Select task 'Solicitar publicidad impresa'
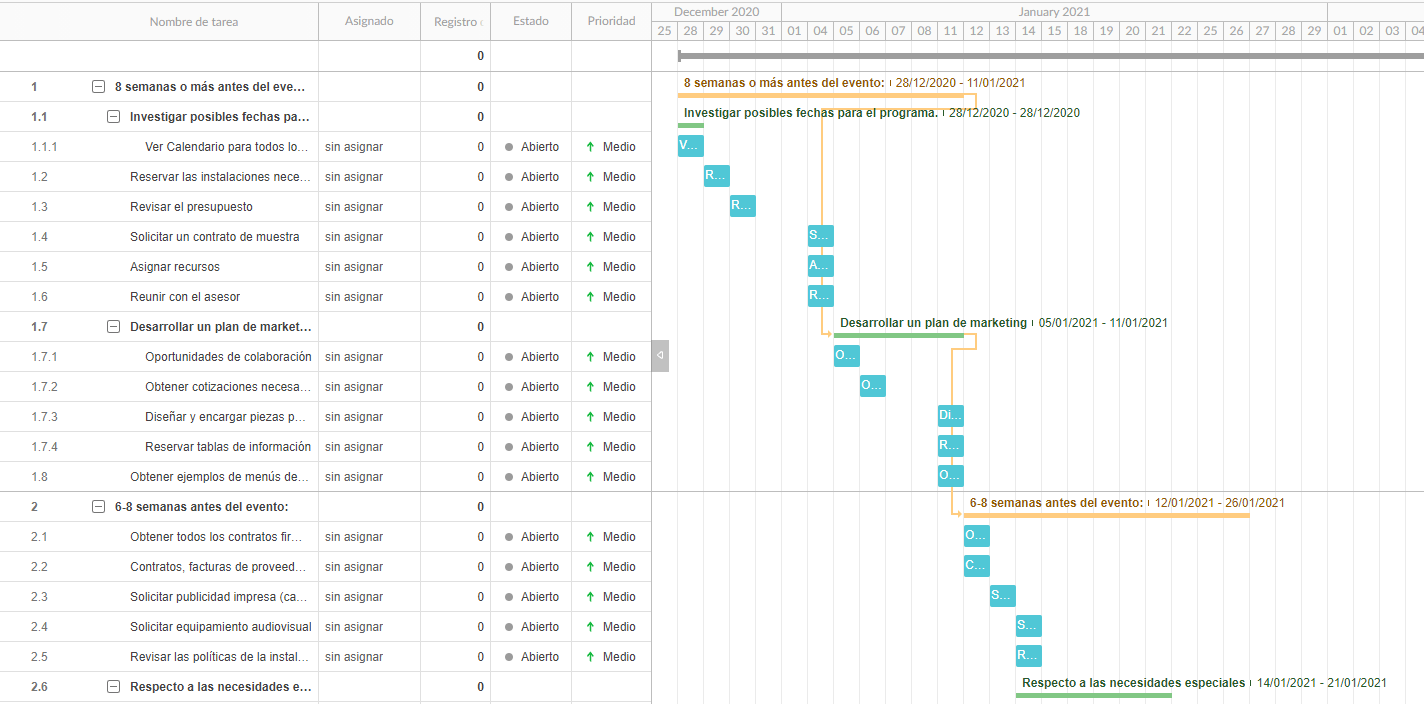 coord(220,597)
